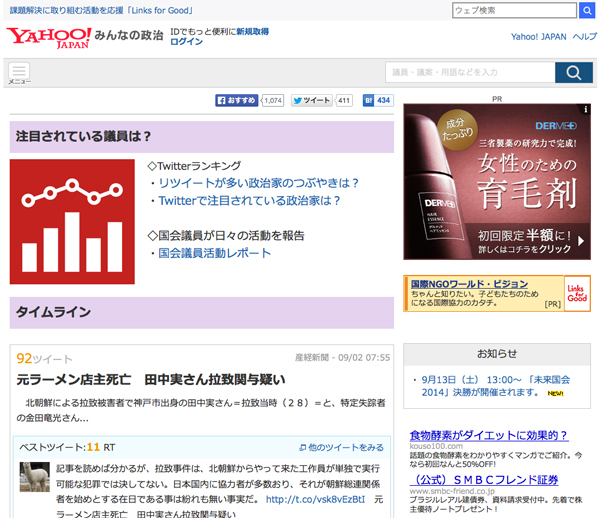Show 他のツイートをみる for this article
Viewport: 600px width, 518px height.
click(342, 447)
